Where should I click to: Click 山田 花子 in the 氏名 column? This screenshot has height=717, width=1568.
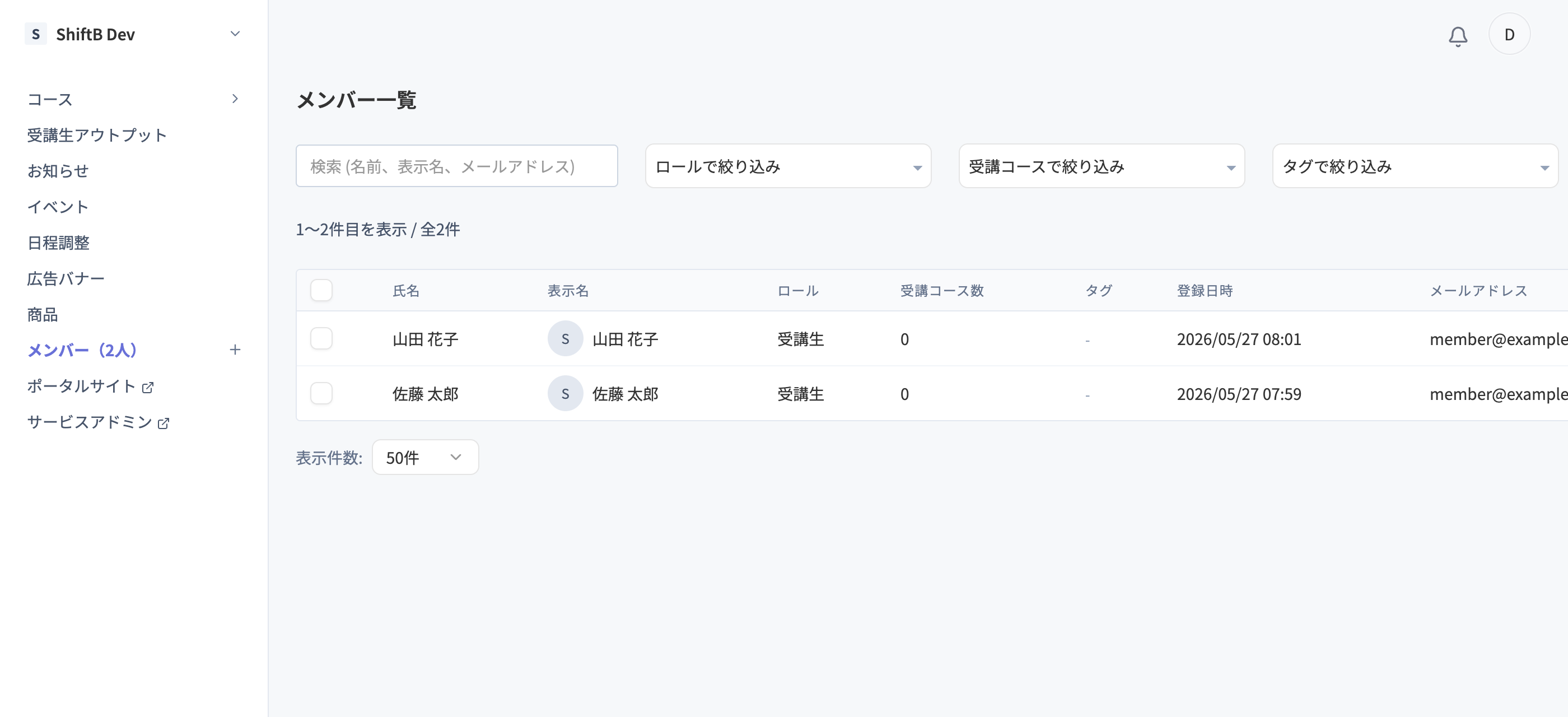426,339
